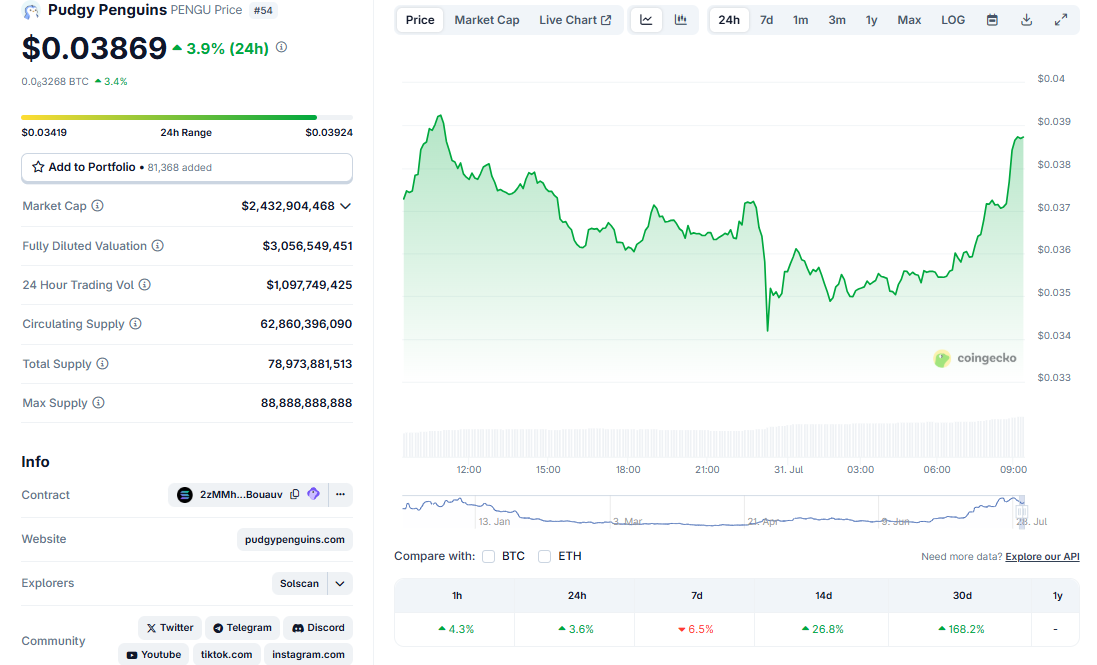
Task: Tick the ETH compare checkbox
Action: click(x=544, y=557)
